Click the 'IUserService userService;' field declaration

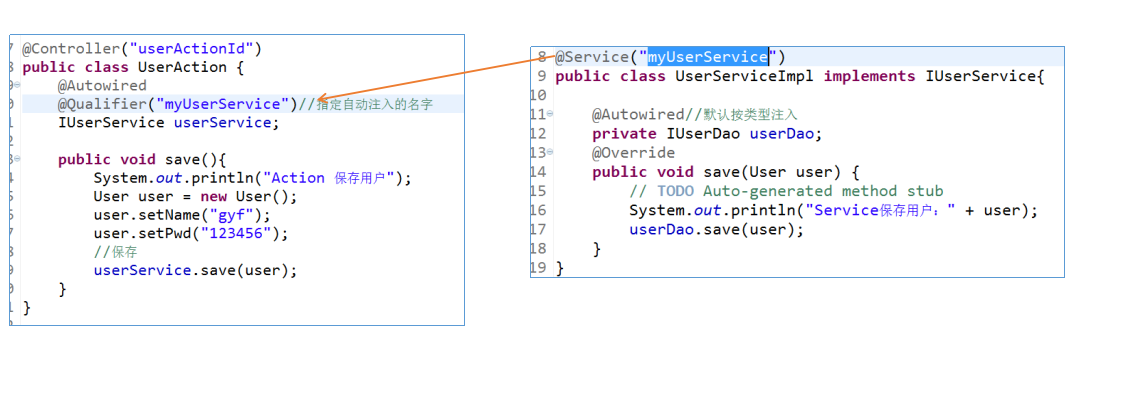point(168,123)
